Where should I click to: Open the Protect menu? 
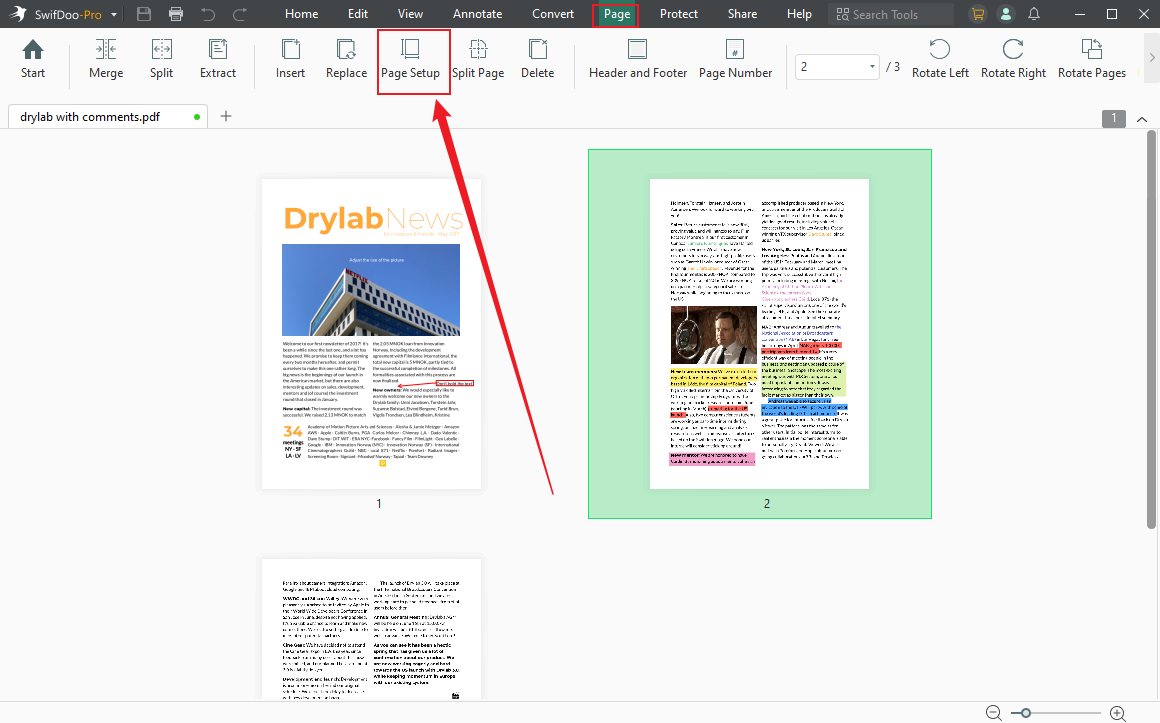[678, 14]
